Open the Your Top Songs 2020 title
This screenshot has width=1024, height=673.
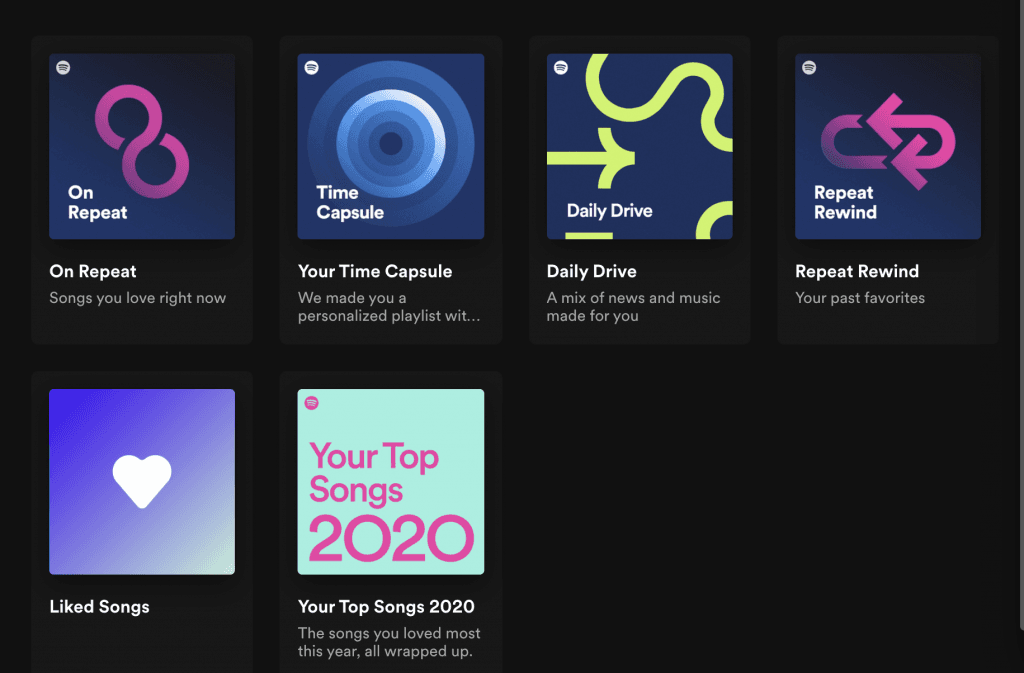click(x=386, y=606)
